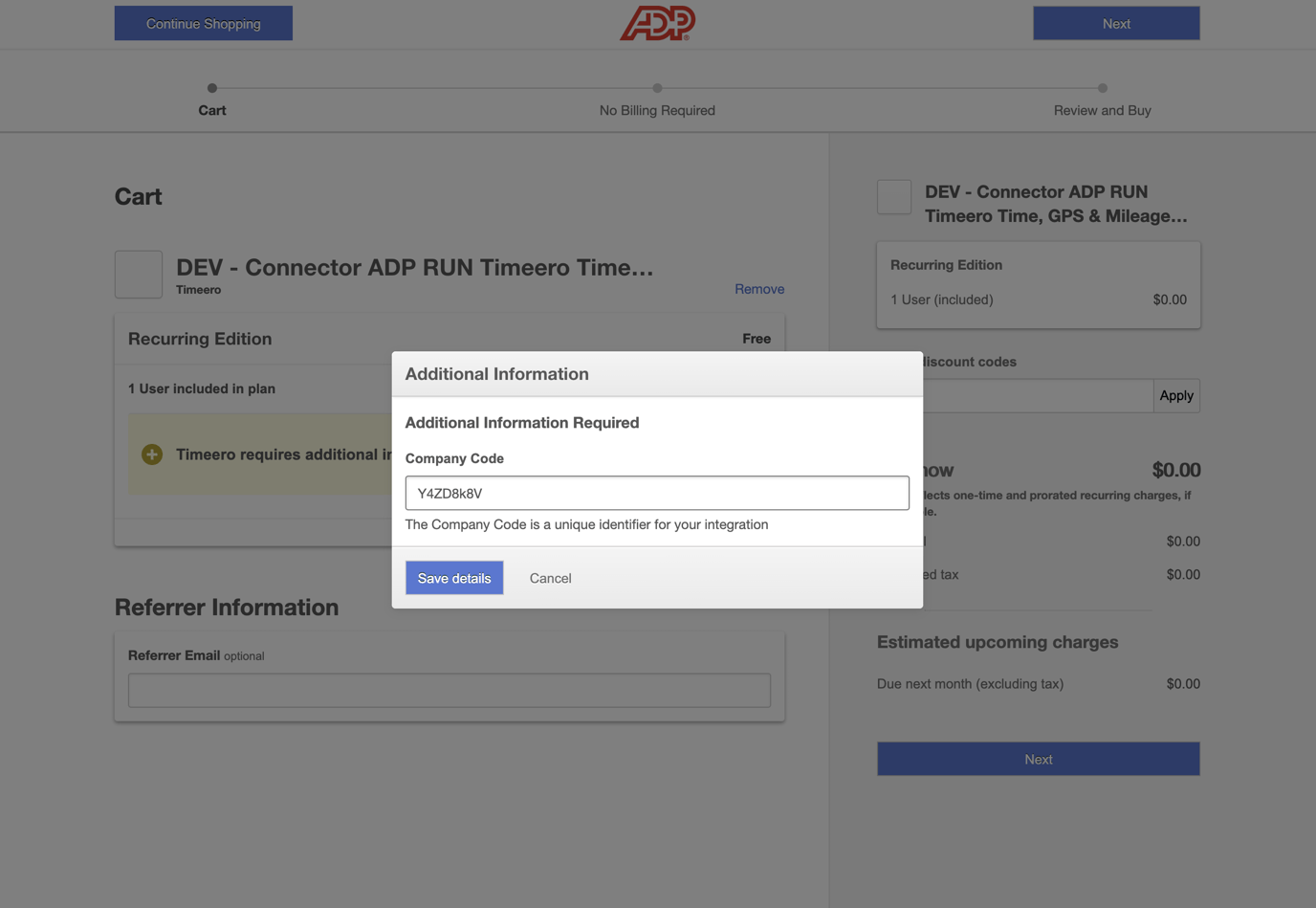This screenshot has width=1316, height=908.
Task: Click Next in the top navigation bar
Action: 1115,22
